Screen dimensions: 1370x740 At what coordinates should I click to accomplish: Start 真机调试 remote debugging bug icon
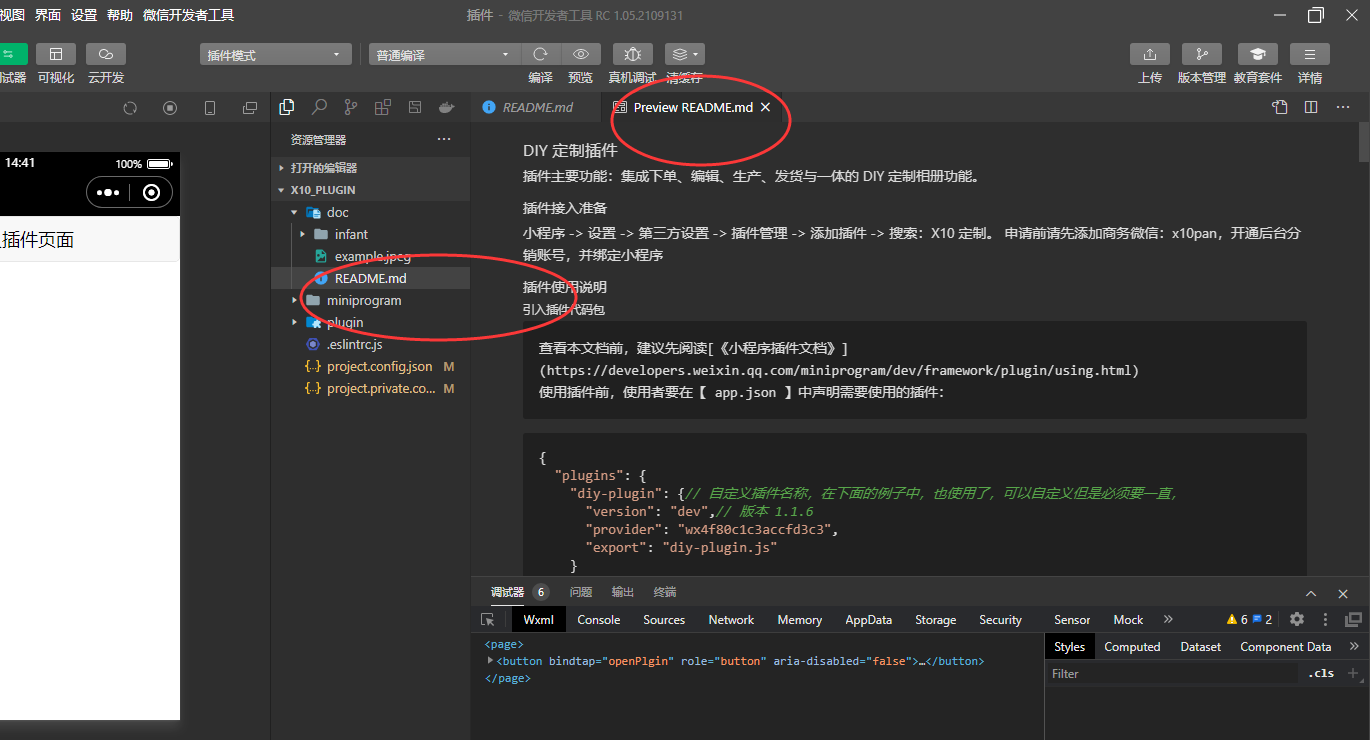(632, 54)
